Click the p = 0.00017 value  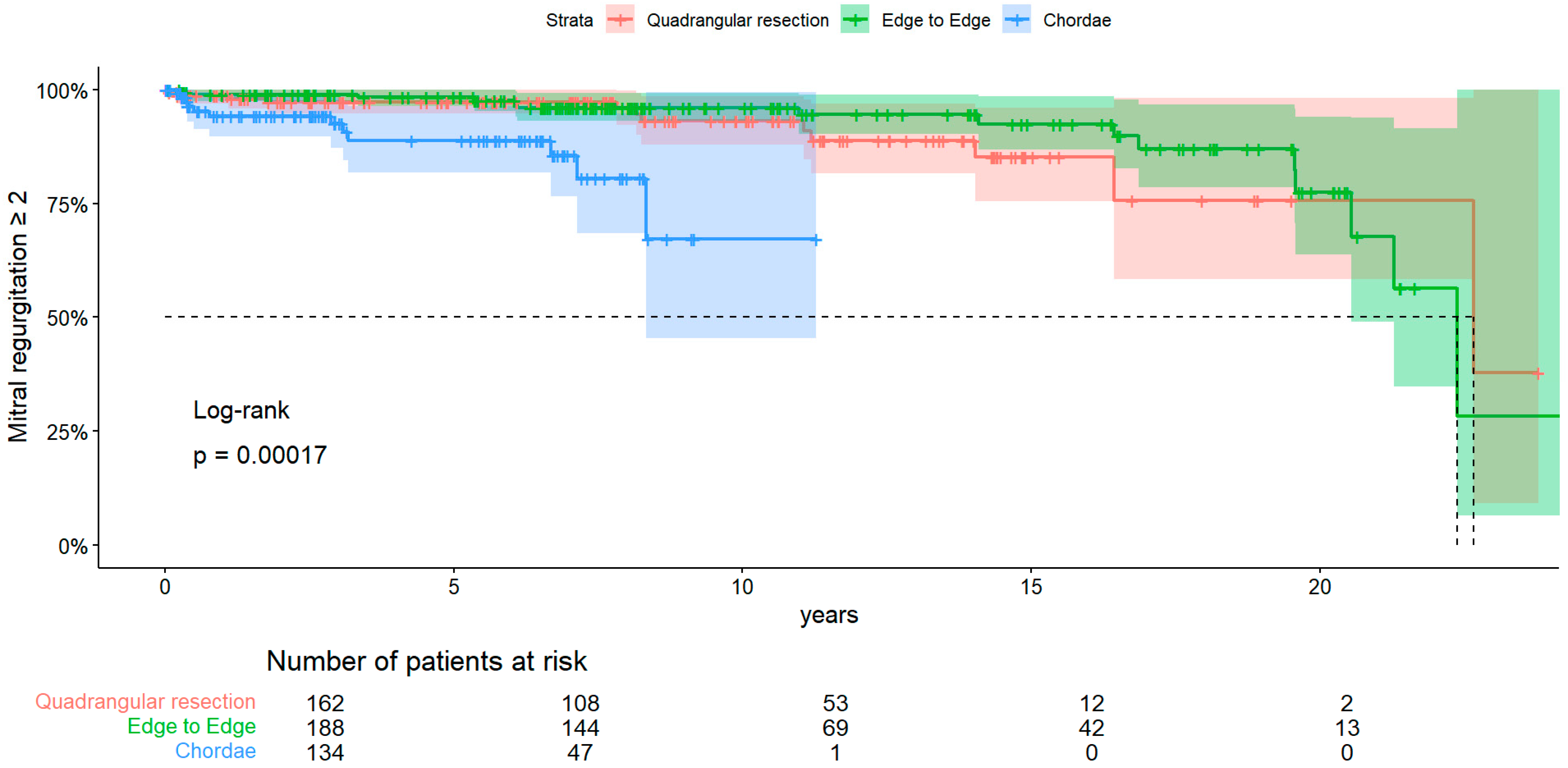260,455
